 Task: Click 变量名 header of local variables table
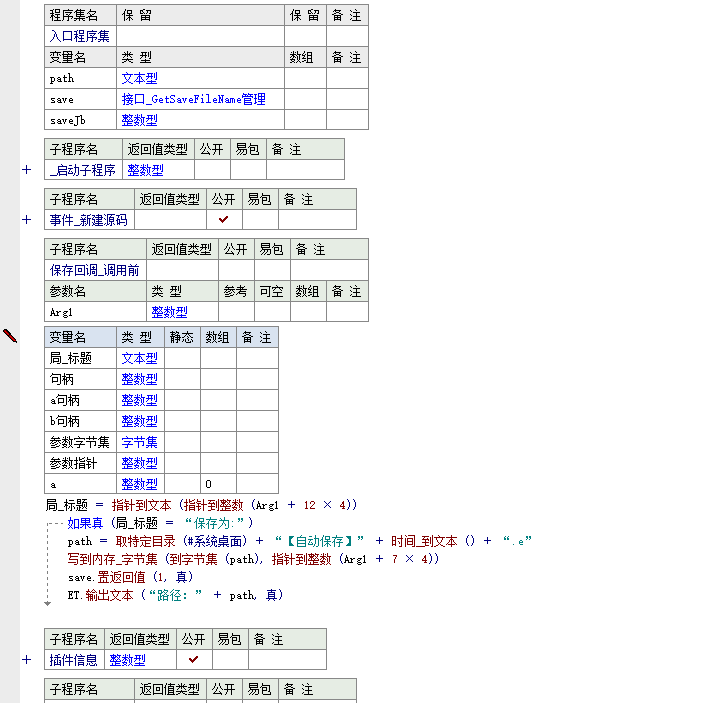(80, 337)
